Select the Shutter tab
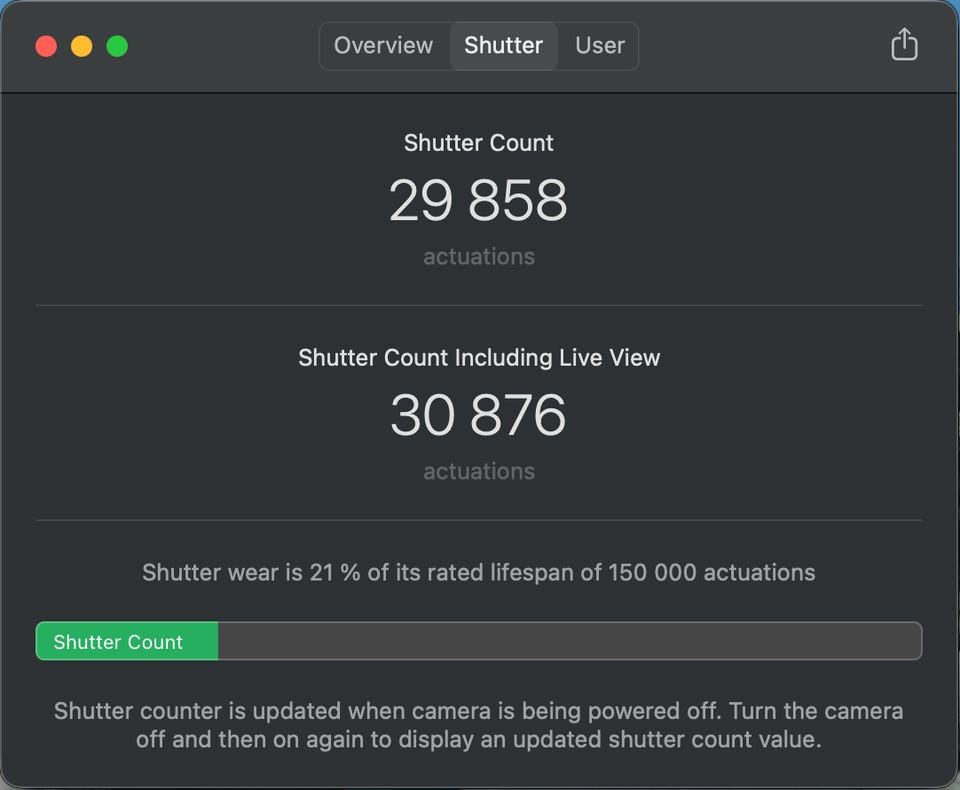The image size is (960, 790). tap(503, 46)
